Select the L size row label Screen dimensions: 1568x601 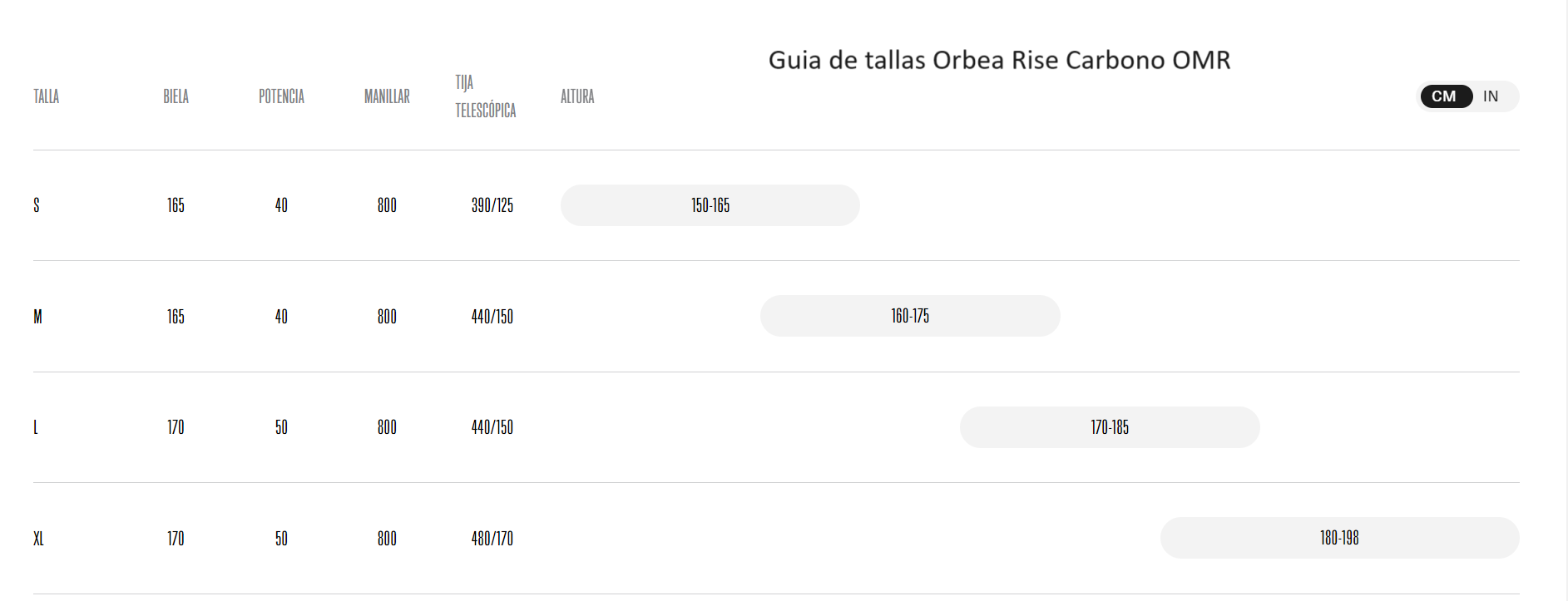pos(36,427)
